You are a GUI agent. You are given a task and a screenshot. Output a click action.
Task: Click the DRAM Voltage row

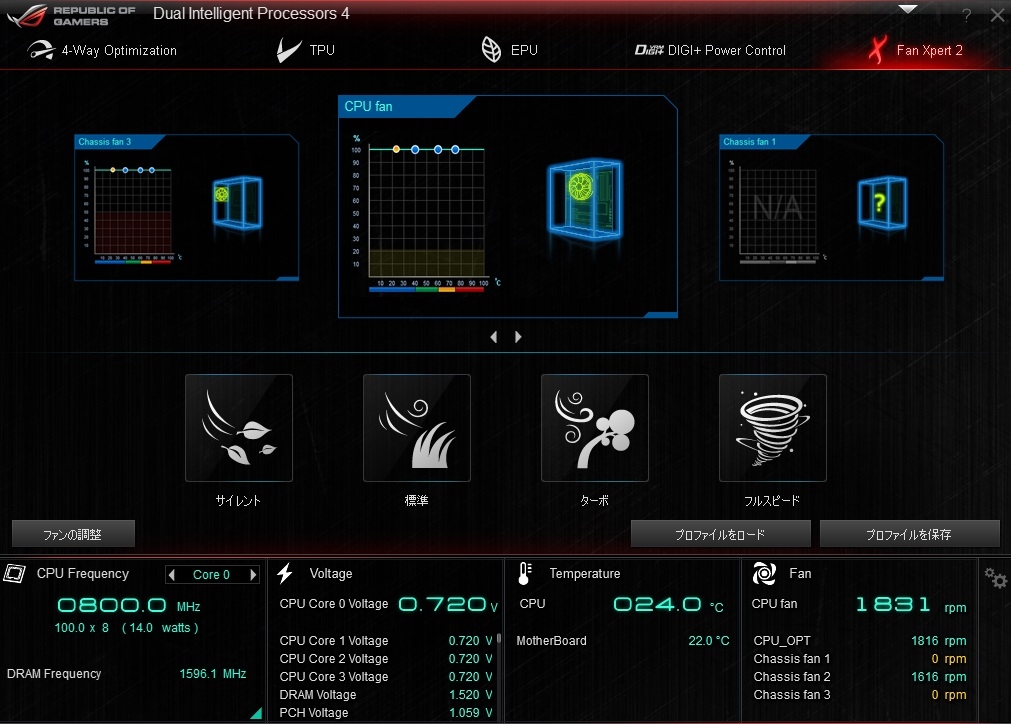pyautogui.click(x=386, y=695)
